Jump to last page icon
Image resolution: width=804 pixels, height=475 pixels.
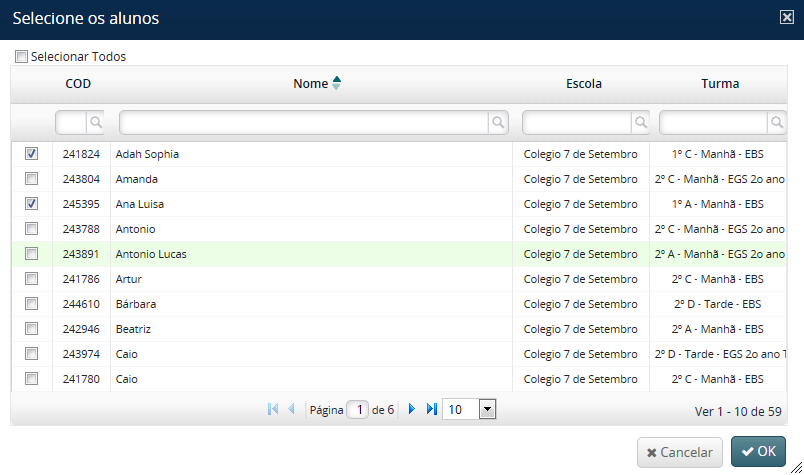click(x=431, y=409)
